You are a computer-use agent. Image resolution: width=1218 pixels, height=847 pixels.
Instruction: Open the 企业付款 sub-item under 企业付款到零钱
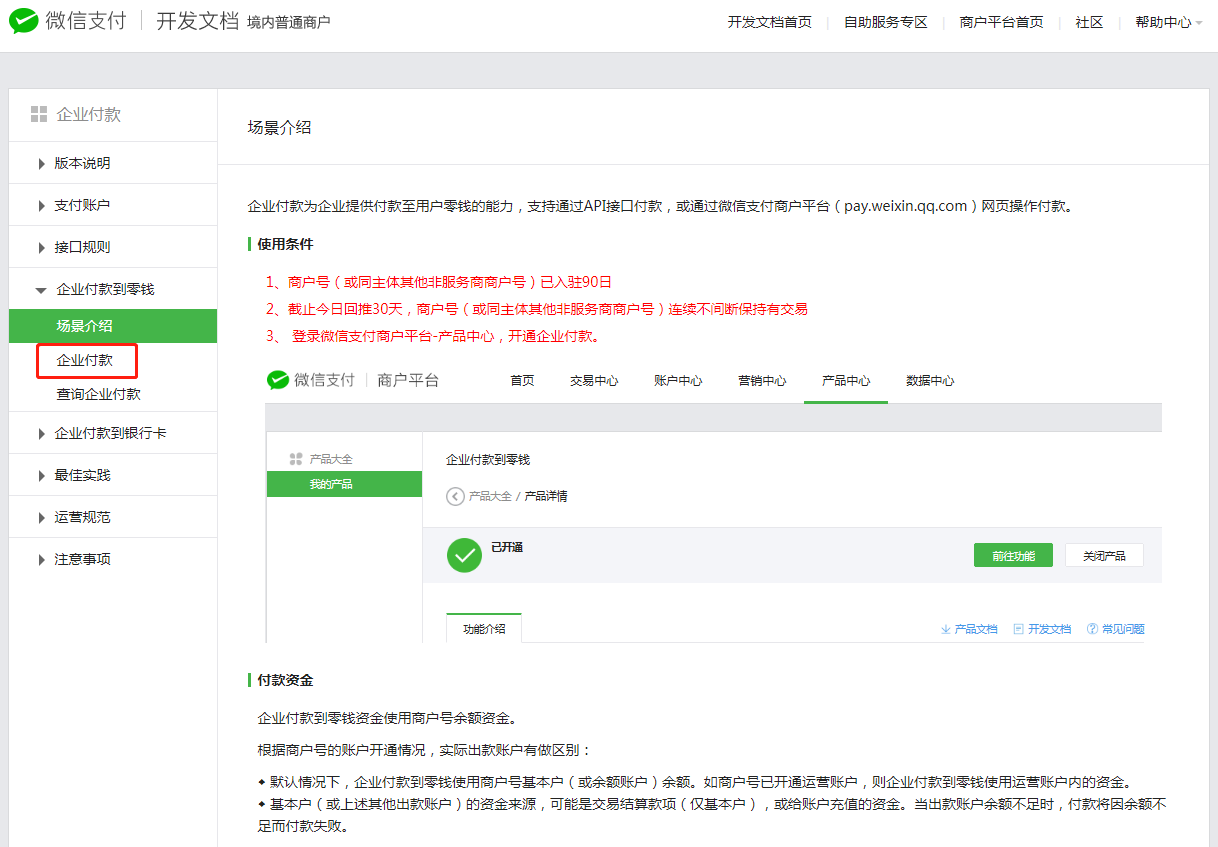[x=85, y=360]
